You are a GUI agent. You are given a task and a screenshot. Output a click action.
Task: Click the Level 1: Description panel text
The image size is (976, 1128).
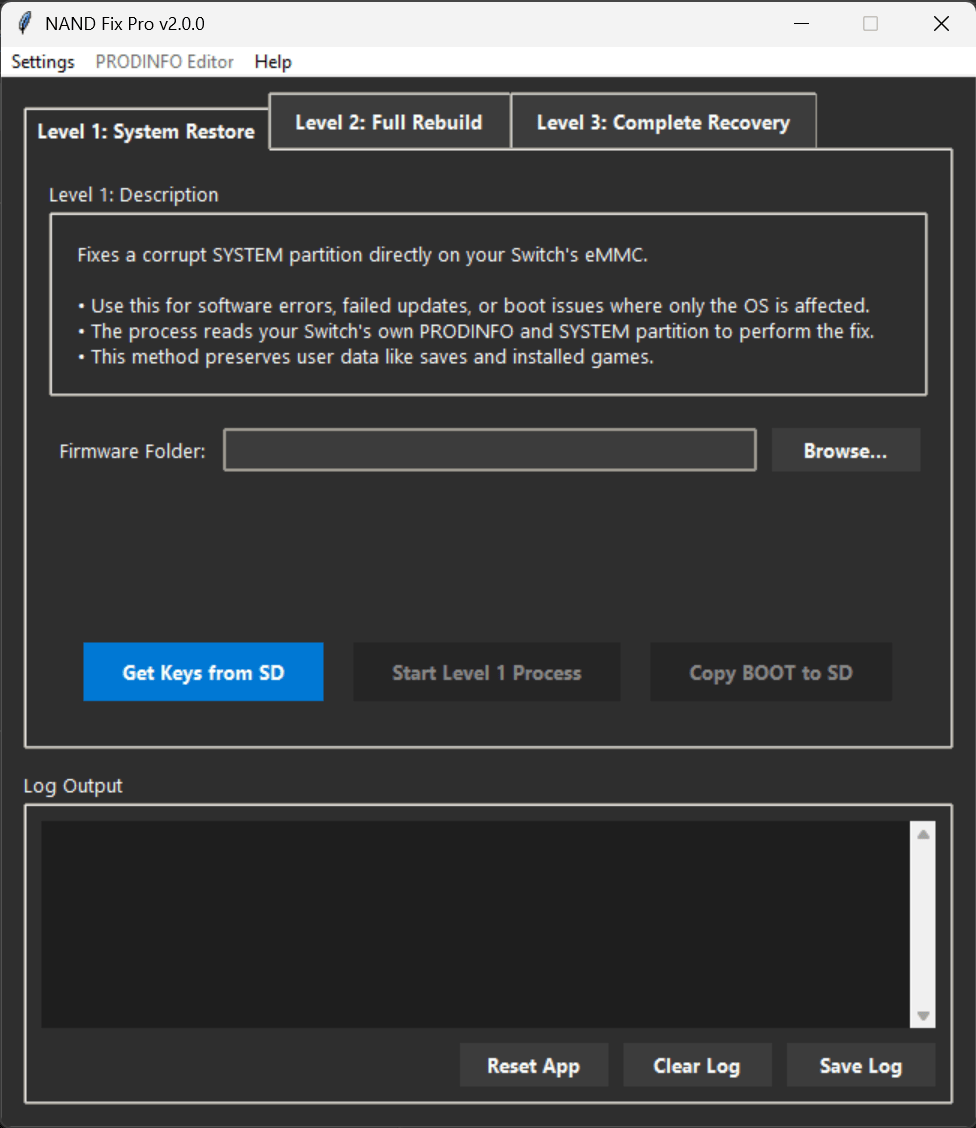click(x=487, y=305)
